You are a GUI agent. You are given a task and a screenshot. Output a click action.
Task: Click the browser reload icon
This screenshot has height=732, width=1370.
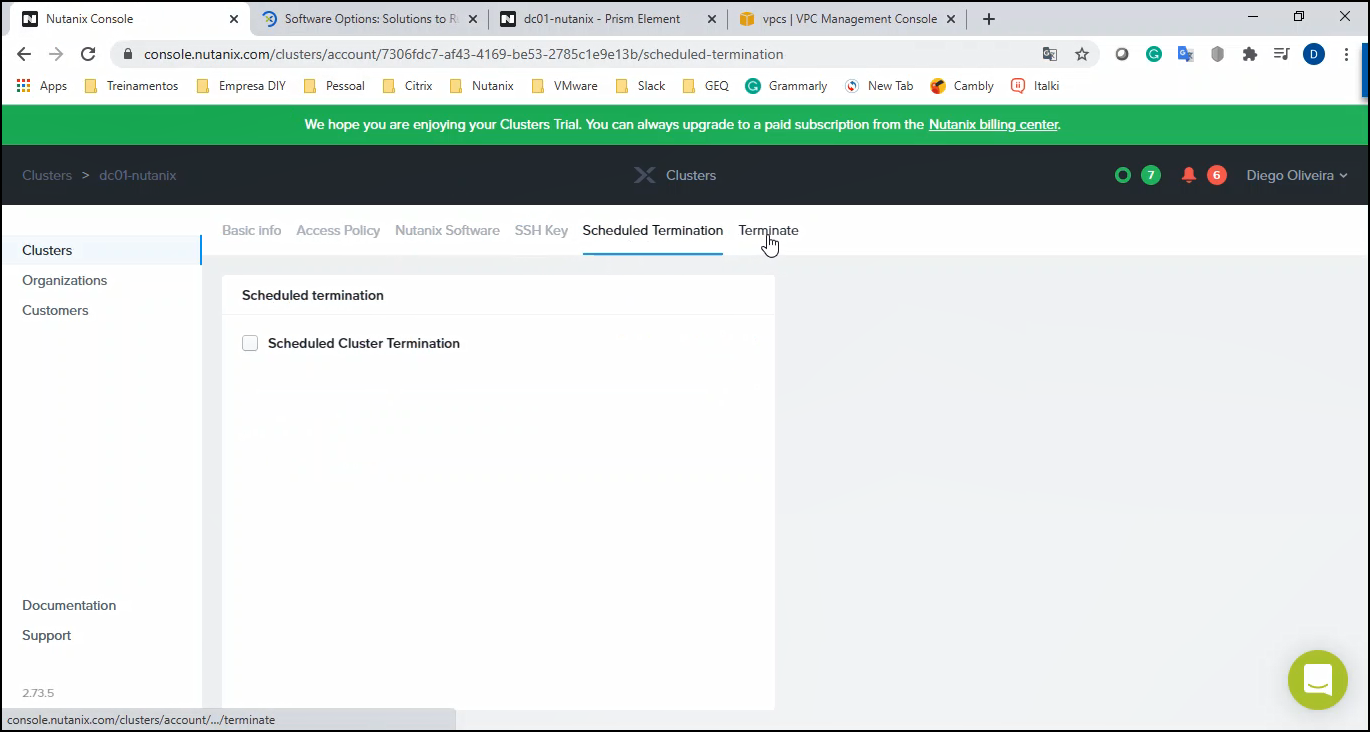point(88,54)
